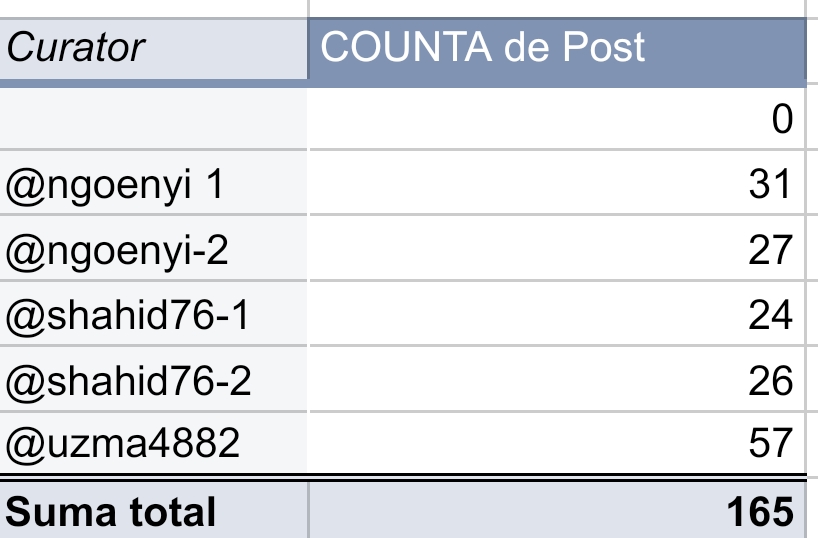Click the @uzma4882 cell

(154, 443)
